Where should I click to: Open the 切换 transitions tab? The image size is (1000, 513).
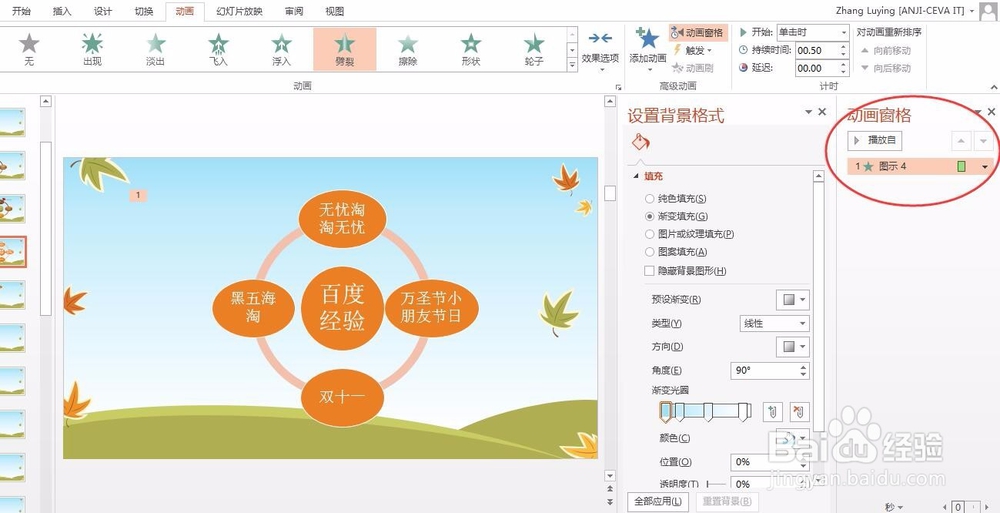click(x=143, y=11)
